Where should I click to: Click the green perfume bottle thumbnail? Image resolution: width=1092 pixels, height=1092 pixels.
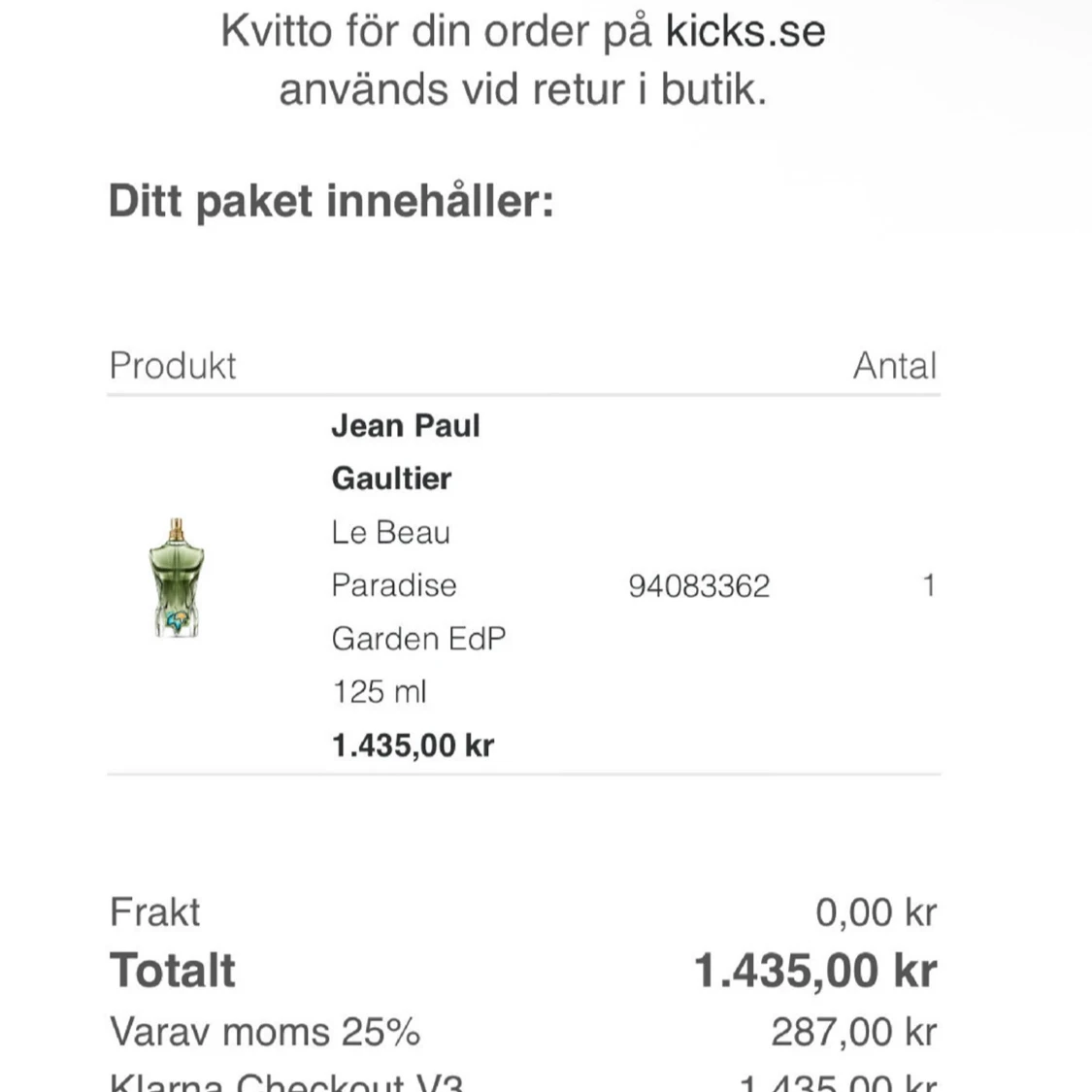tap(176, 579)
